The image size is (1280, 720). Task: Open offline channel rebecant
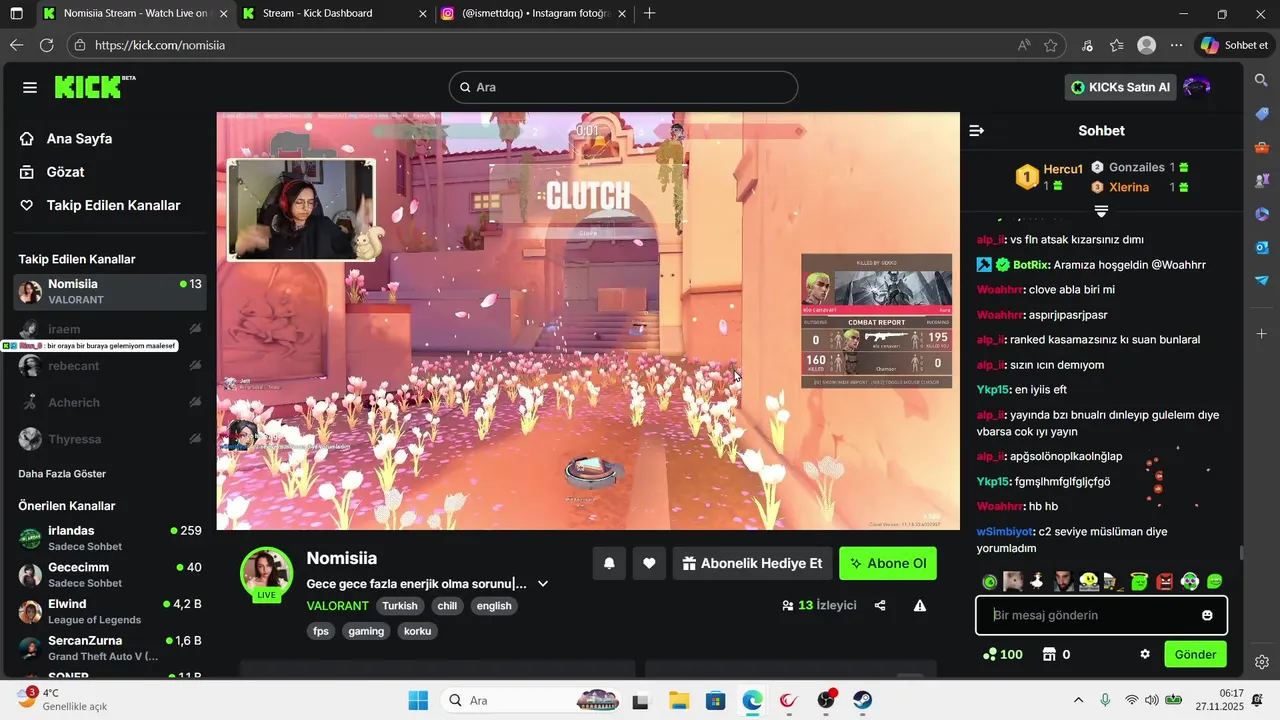[111, 365]
